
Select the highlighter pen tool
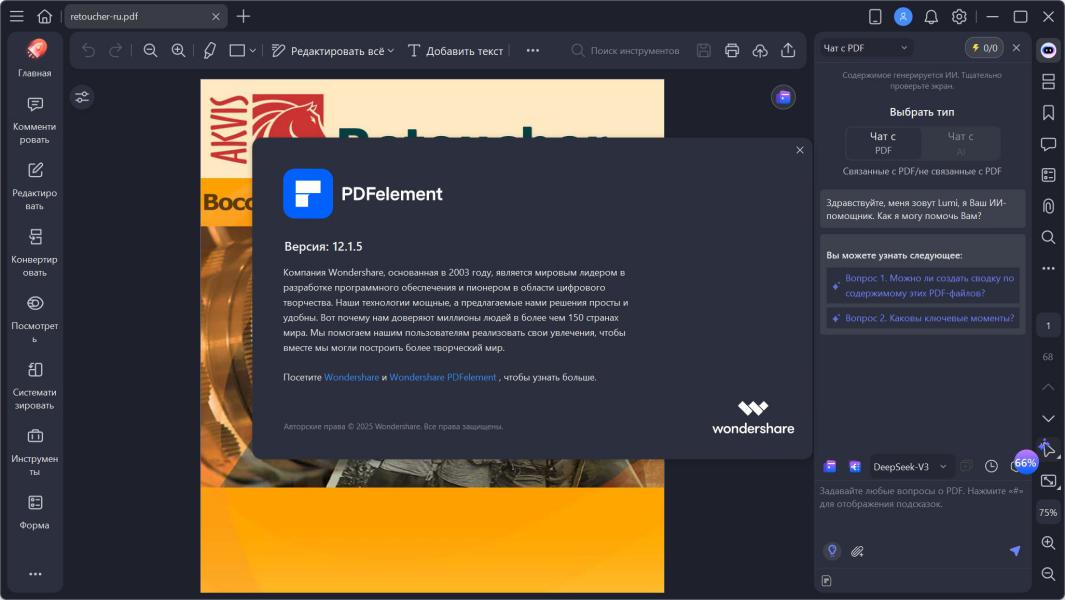(x=209, y=50)
